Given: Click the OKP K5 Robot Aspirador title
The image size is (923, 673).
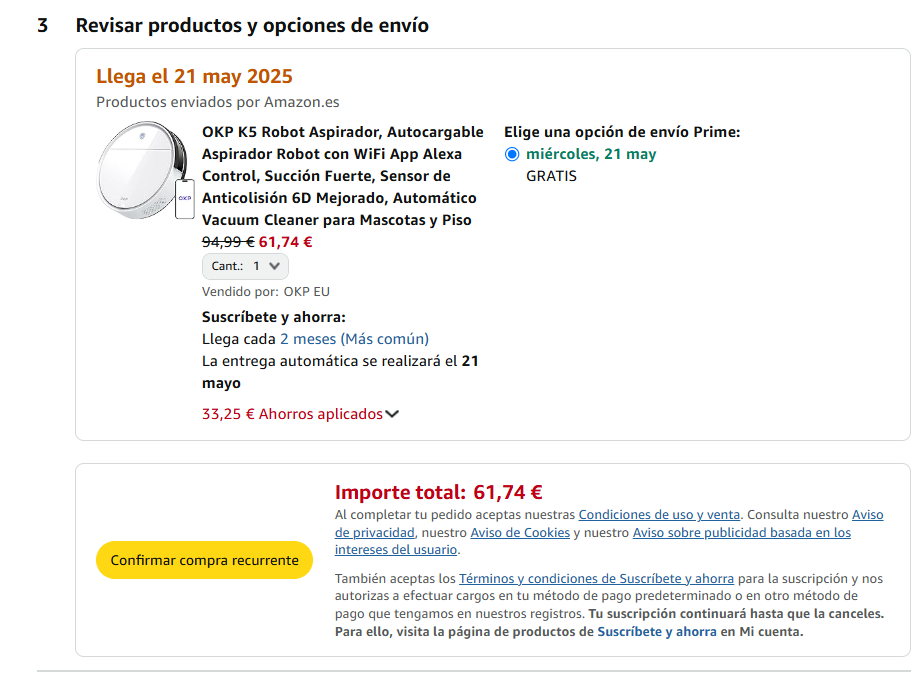Looking at the screenshot, I should (x=343, y=176).
